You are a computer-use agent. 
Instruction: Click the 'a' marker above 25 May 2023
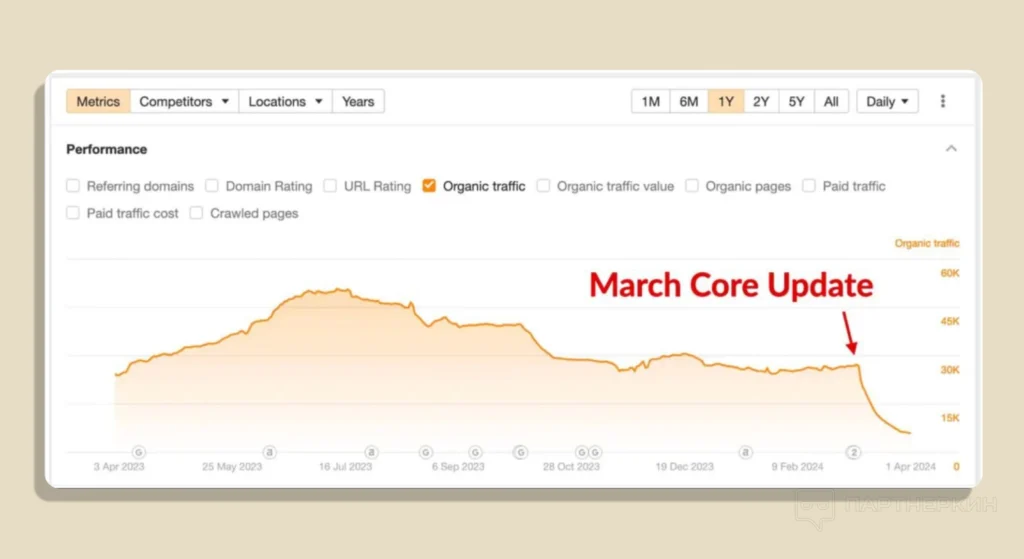[x=270, y=452]
